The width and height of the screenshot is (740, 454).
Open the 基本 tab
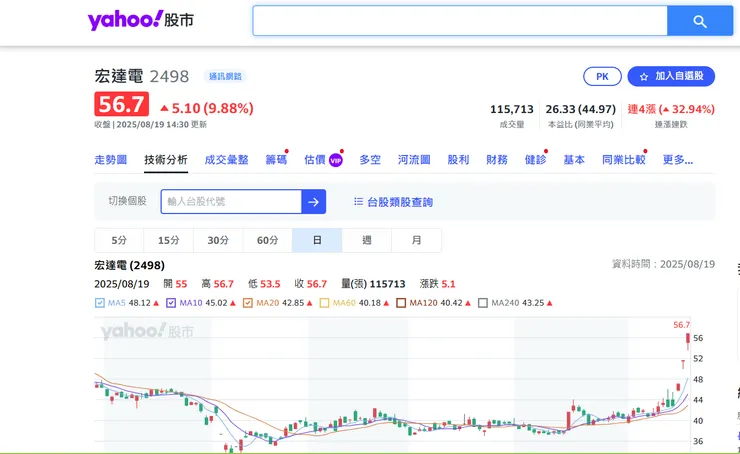pos(574,160)
